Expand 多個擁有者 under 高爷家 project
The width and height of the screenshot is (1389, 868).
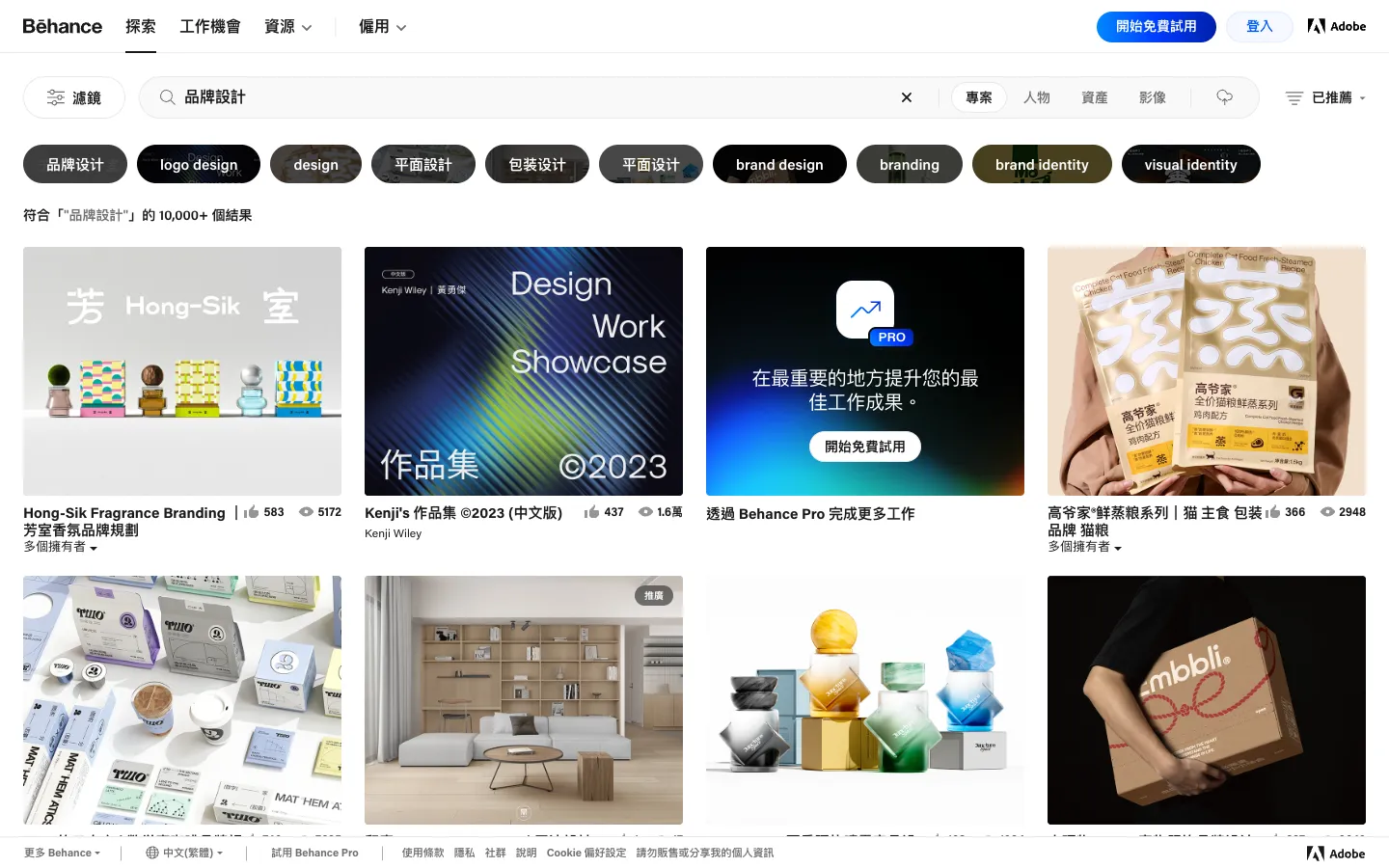(x=1085, y=547)
